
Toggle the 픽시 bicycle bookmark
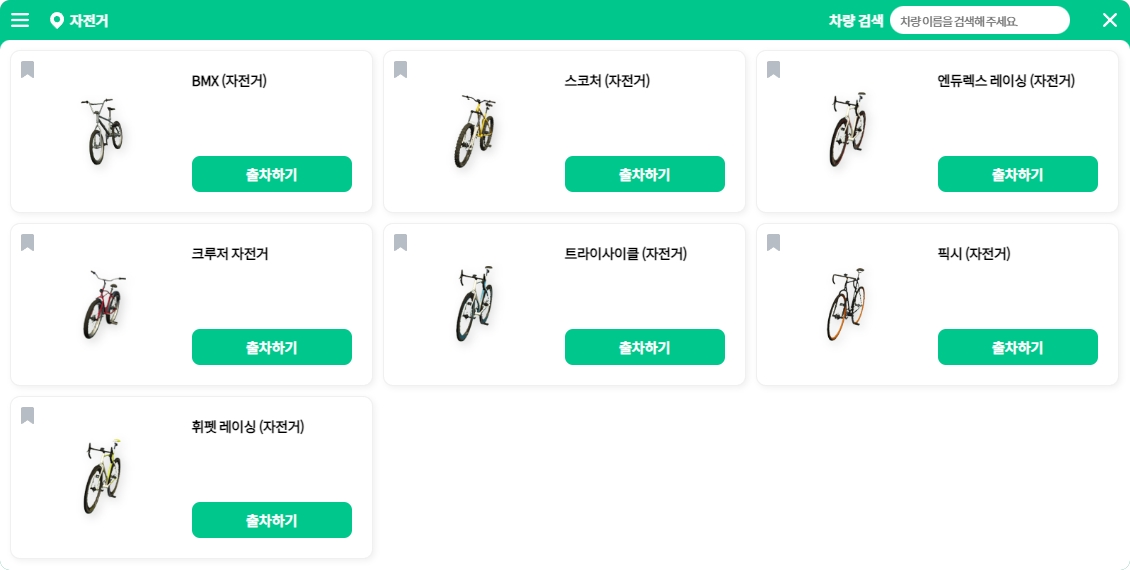[774, 243]
